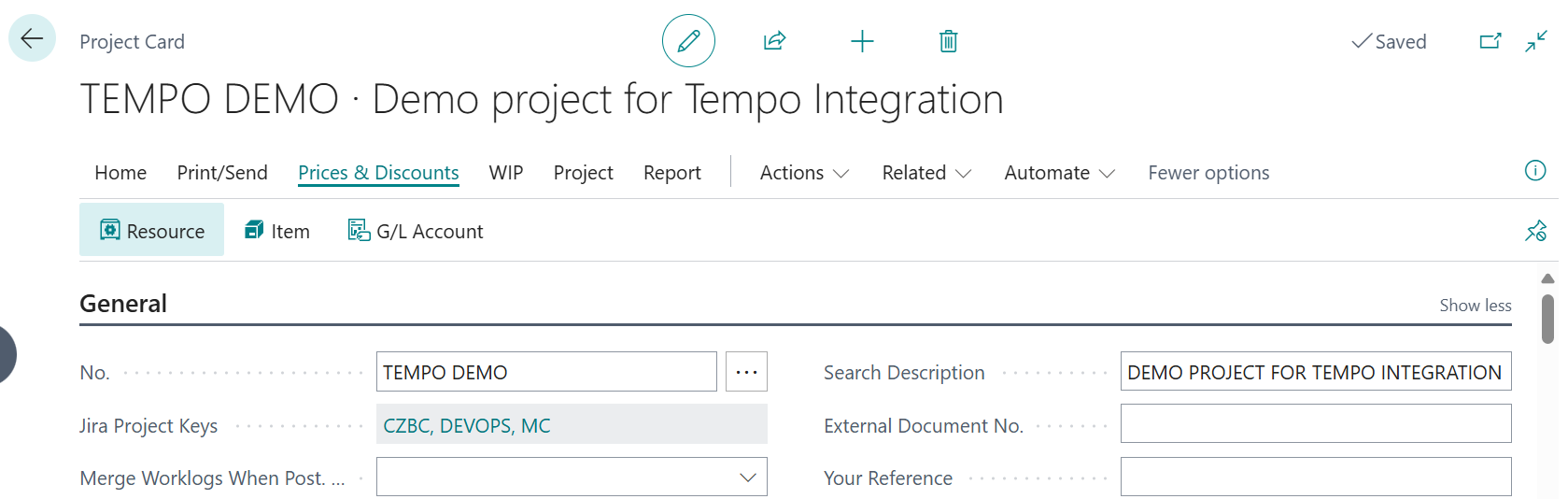Open Resource prices action
1568x499 pixels.
point(152,231)
